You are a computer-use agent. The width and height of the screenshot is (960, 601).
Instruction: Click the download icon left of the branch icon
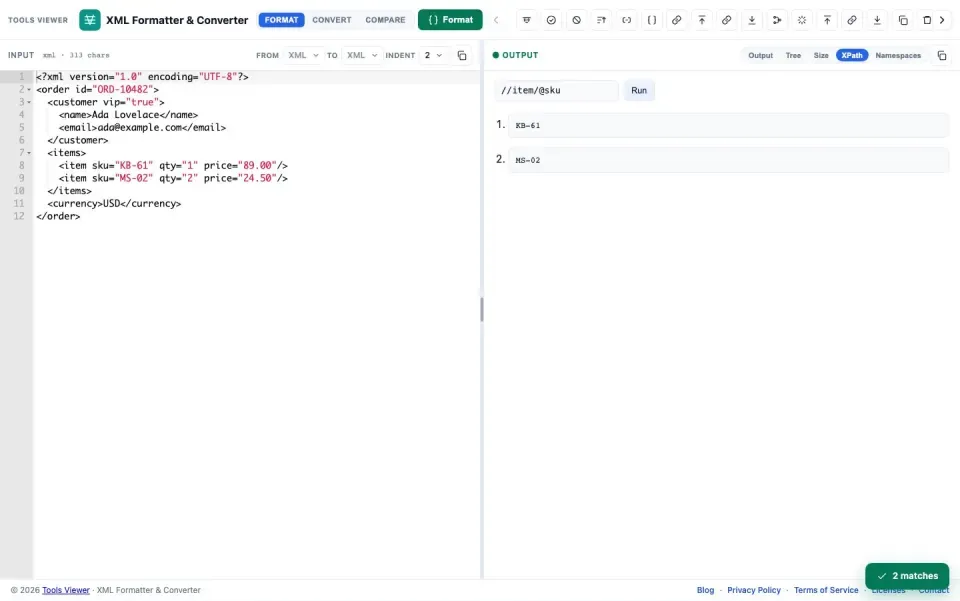(x=752, y=20)
